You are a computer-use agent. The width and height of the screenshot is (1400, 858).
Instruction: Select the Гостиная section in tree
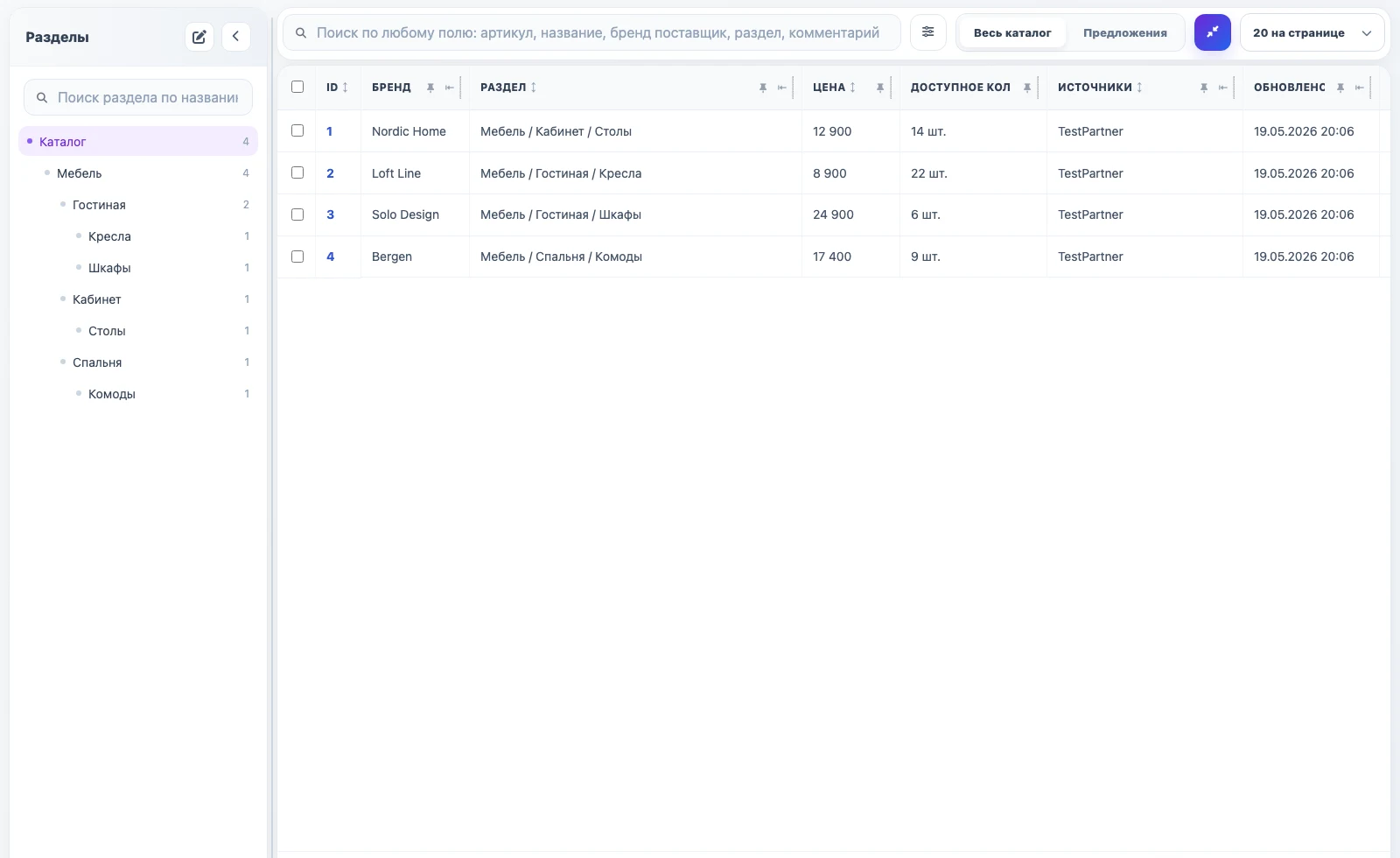pyautogui.click(x=154, y=205)
